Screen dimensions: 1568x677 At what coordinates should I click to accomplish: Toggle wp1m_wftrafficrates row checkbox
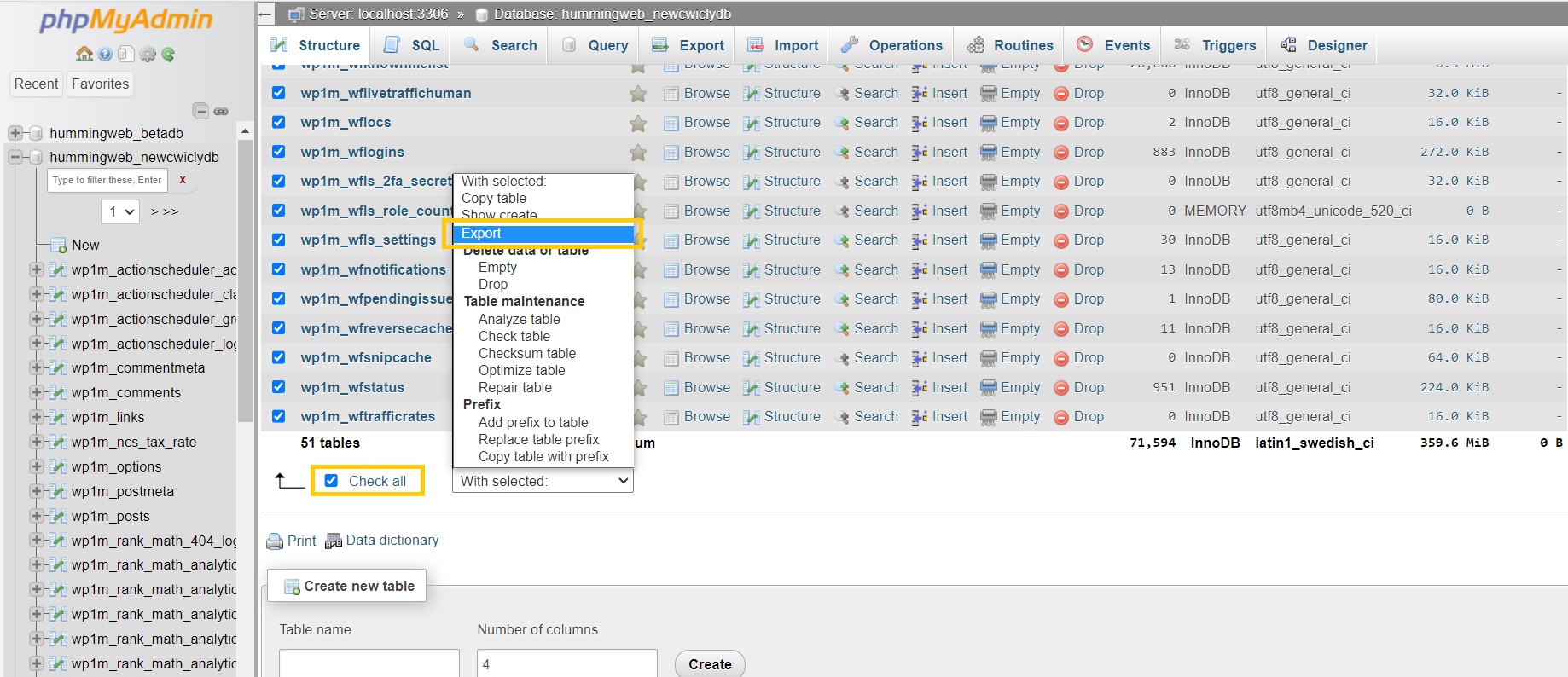(278, 416)
